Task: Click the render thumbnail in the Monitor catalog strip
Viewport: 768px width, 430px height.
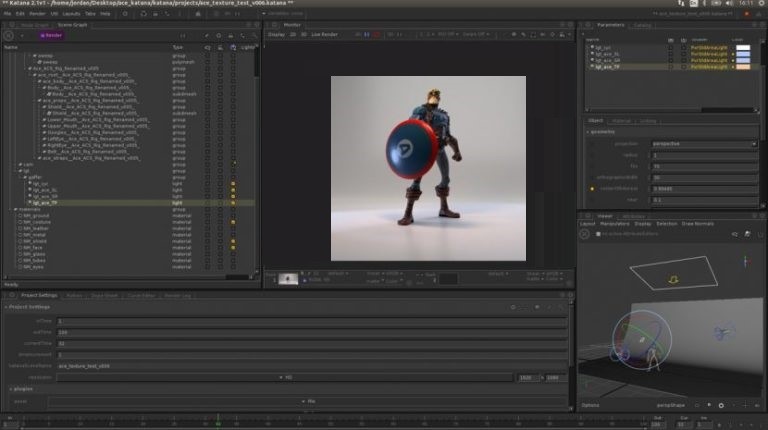Action: pyautogui.click(x=288, y=279)
